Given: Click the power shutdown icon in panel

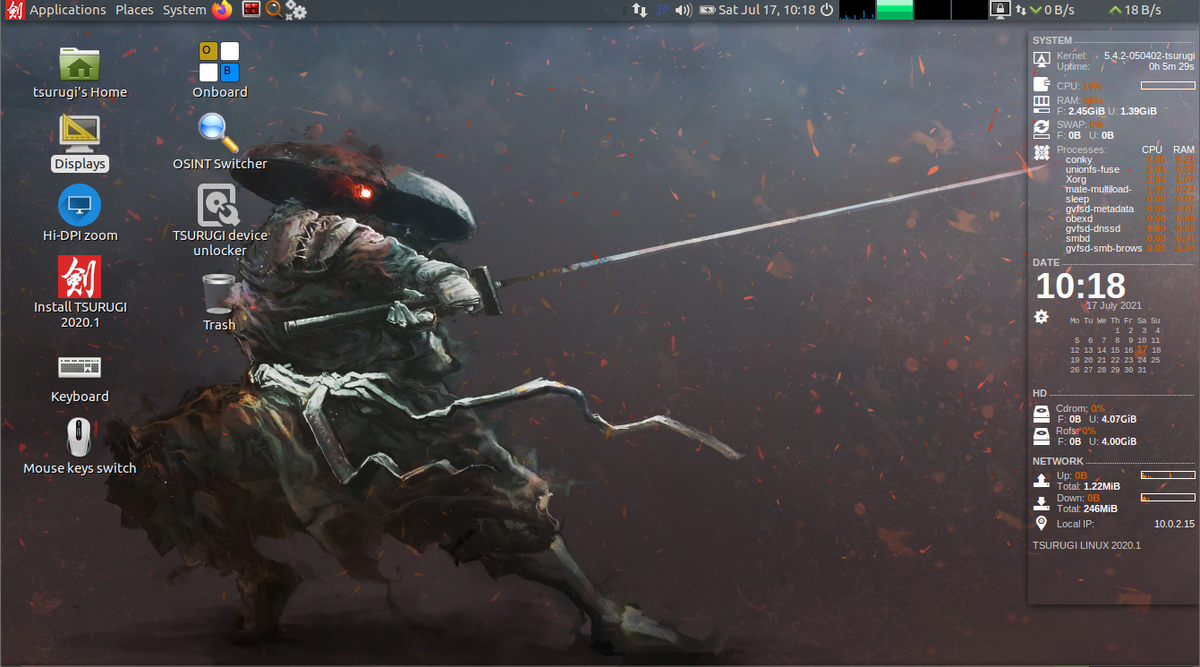Looking at the screenshot, I should [x=826, y=10].
